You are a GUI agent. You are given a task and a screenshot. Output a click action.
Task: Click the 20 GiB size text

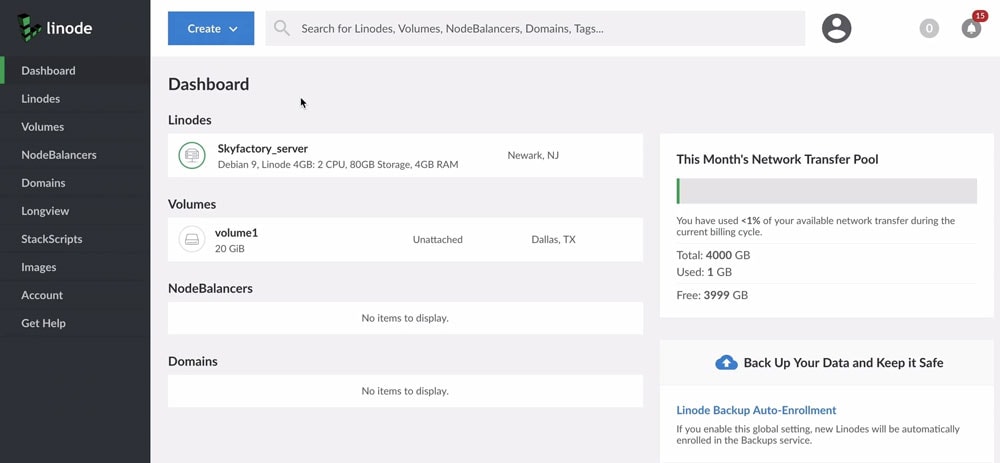230,249
